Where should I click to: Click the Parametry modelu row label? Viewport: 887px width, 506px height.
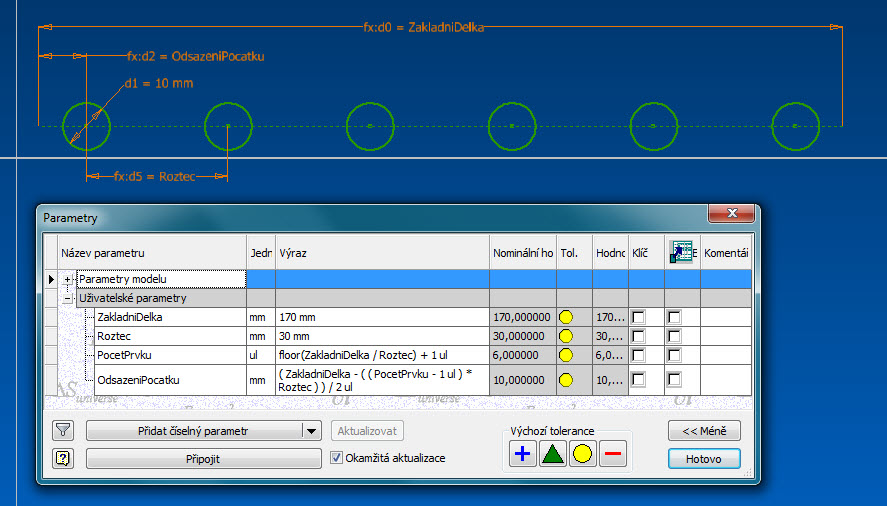123,279
